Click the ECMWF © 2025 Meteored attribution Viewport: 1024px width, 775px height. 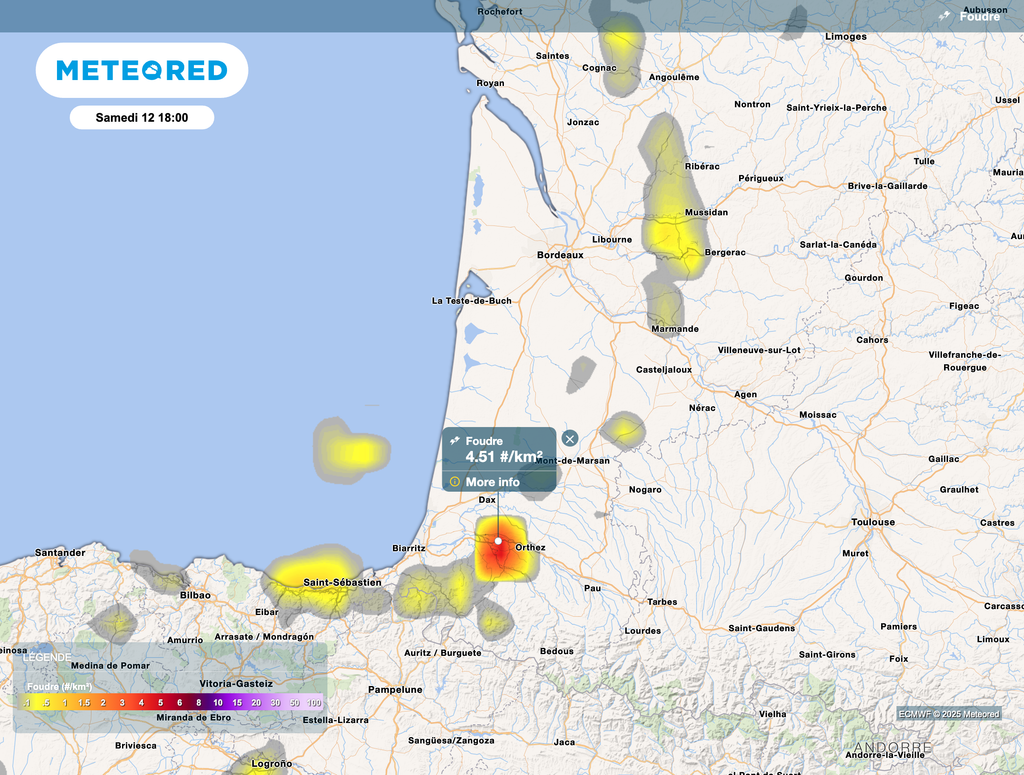click(948, 713)
